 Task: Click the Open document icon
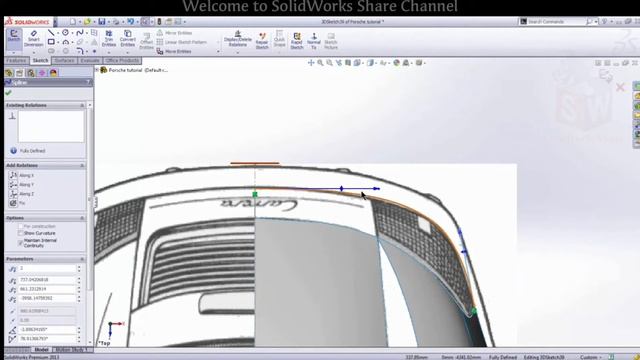point(87,22)
